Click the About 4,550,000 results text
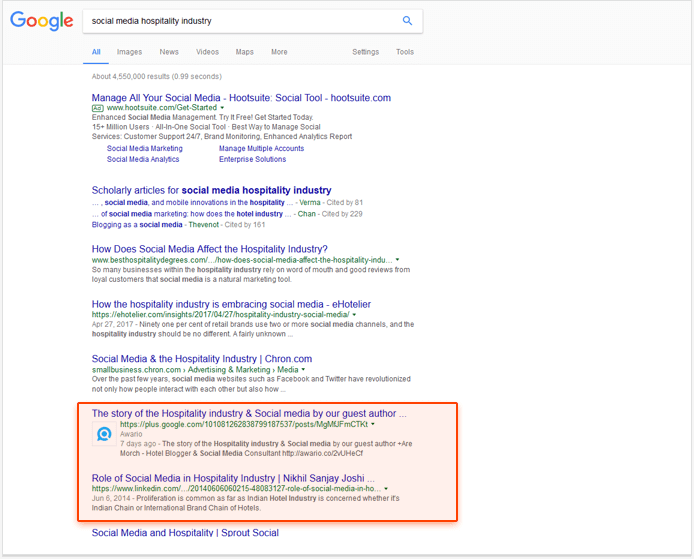The width and height of the screenshot is (694, 559). click(157, 77)
